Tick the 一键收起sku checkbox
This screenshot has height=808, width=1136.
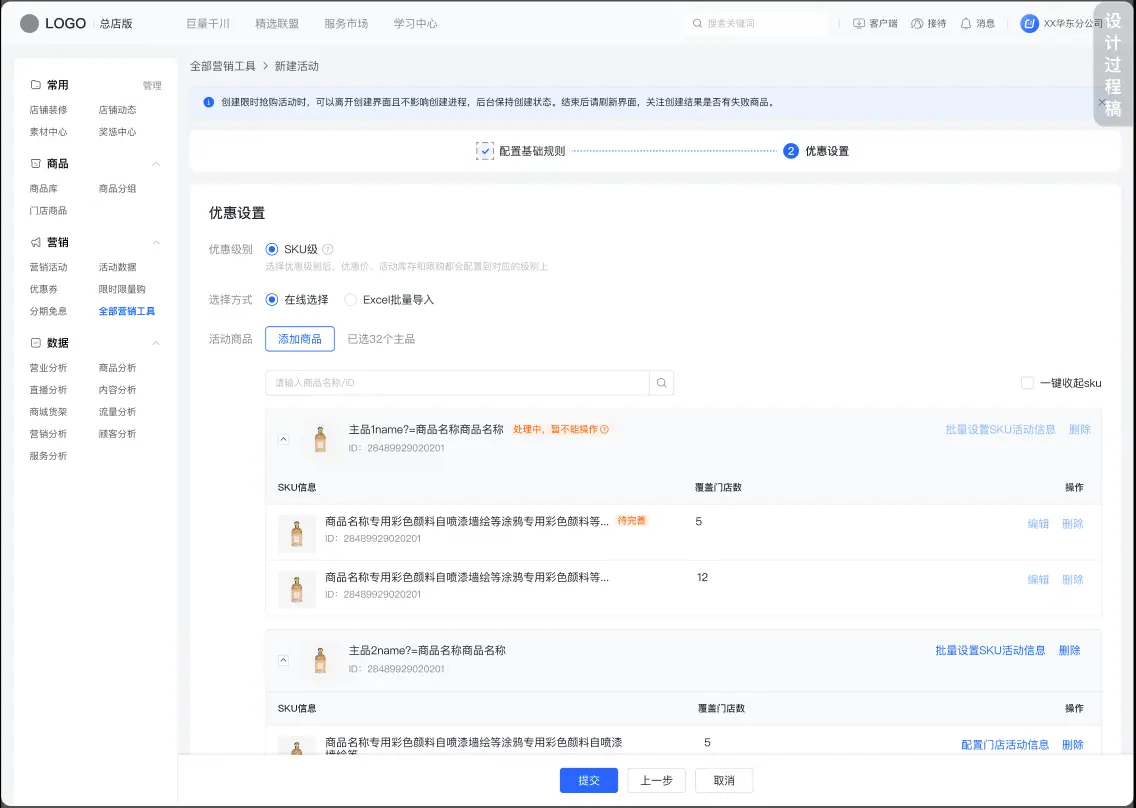[x=1027, y=383]
